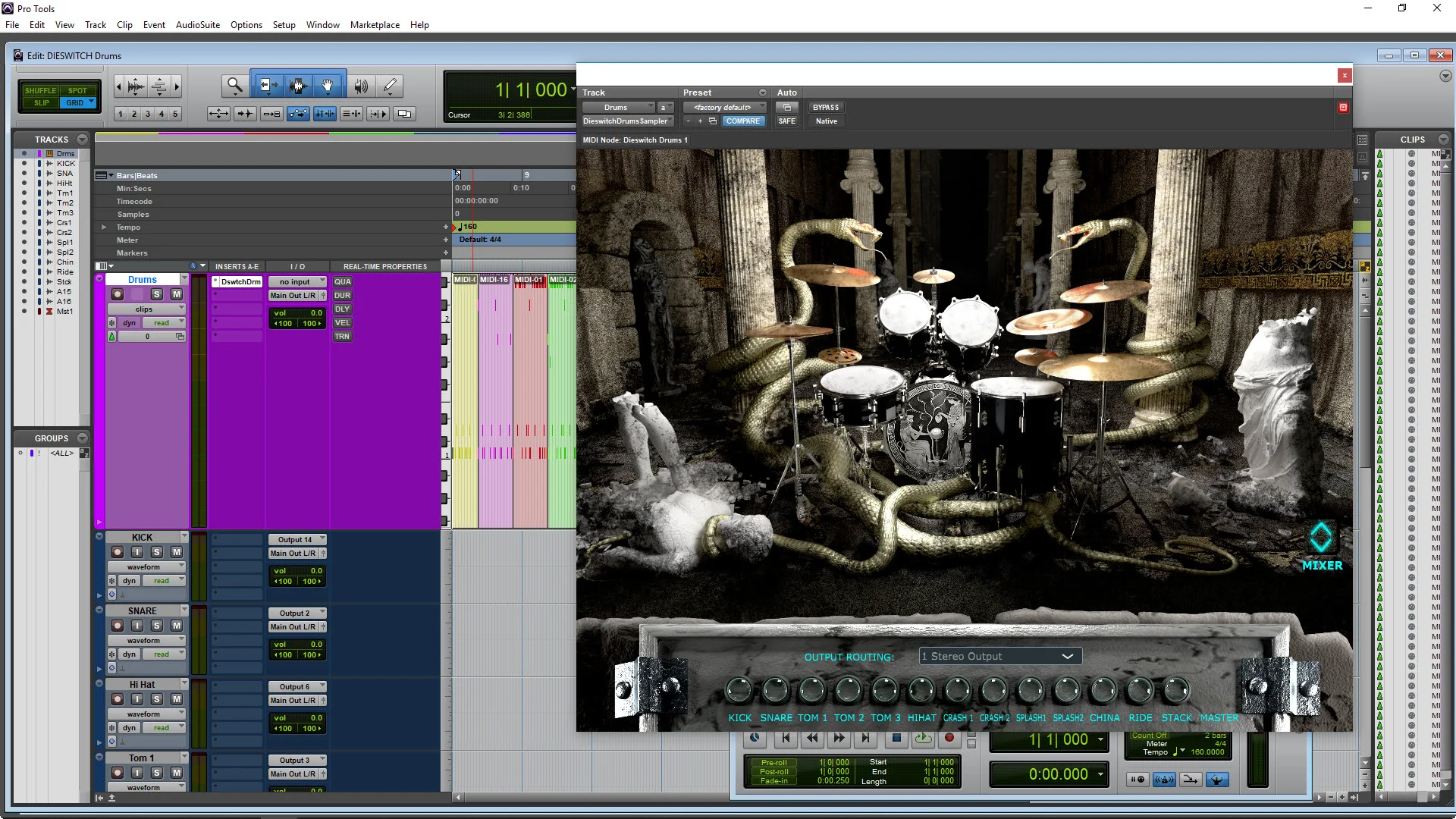Viewport: 1456px width, 819px height.
Task: Click the Fast Forward transport button
Action: click(839, 738)
